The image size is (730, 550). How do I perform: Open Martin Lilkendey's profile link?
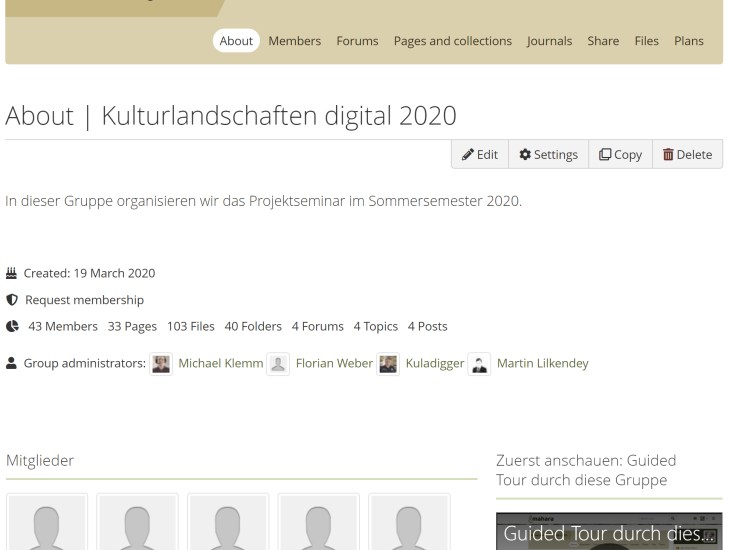click(x=542, y=364)
